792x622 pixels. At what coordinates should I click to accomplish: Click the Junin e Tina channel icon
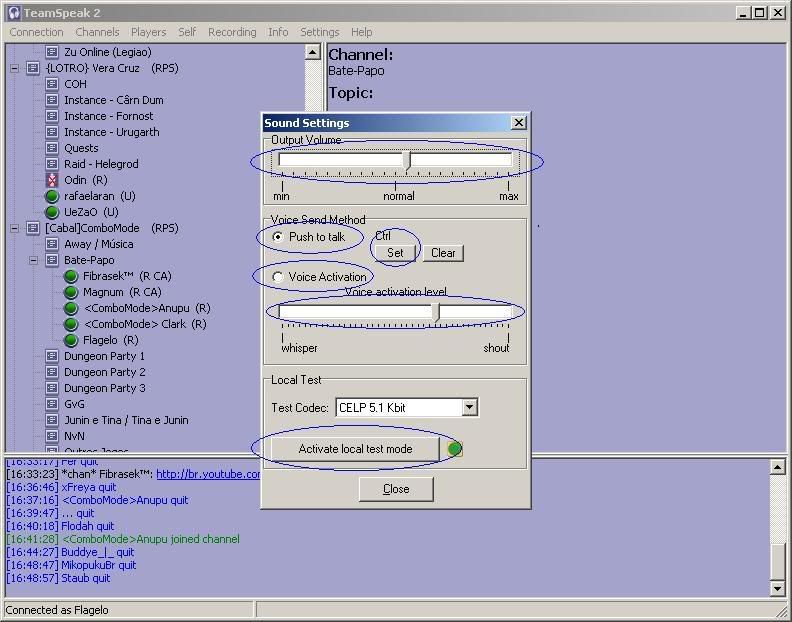pos(52,420)
